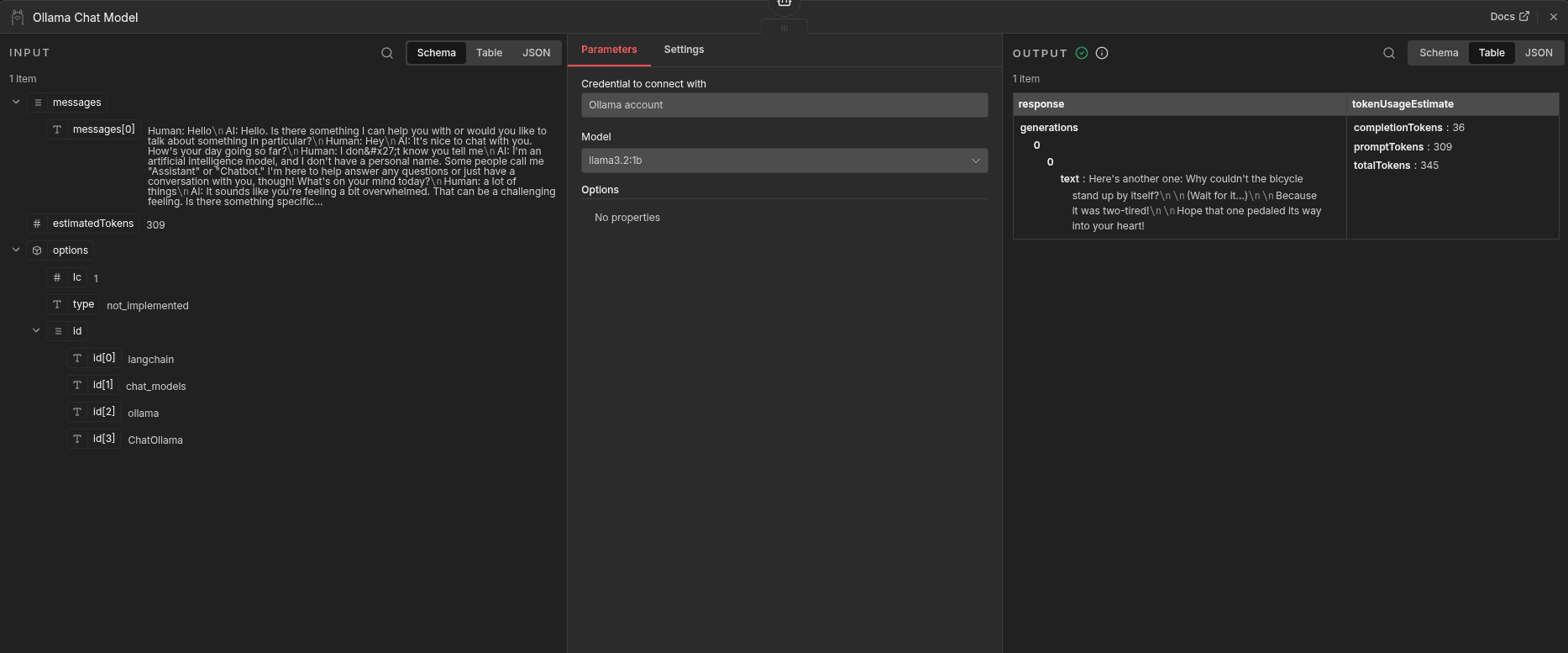This screenshot has height=653, width=1568.
Task: Click the response column header
Action: (x=1179, y=104)
